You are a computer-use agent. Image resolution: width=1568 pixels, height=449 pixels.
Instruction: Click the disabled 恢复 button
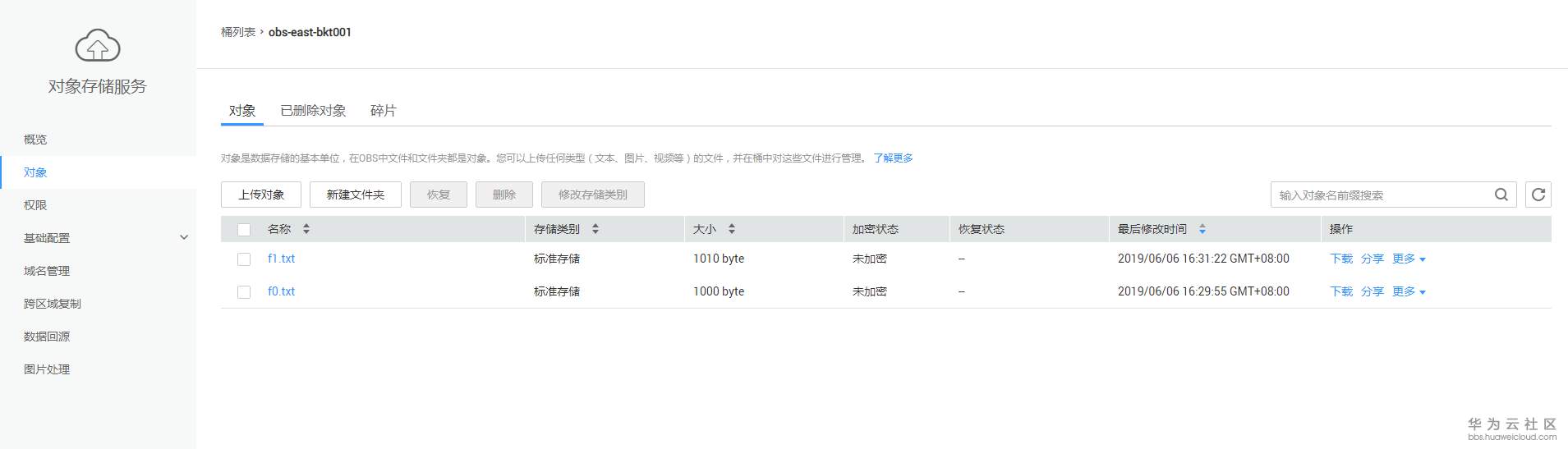[x=439, y=195]
